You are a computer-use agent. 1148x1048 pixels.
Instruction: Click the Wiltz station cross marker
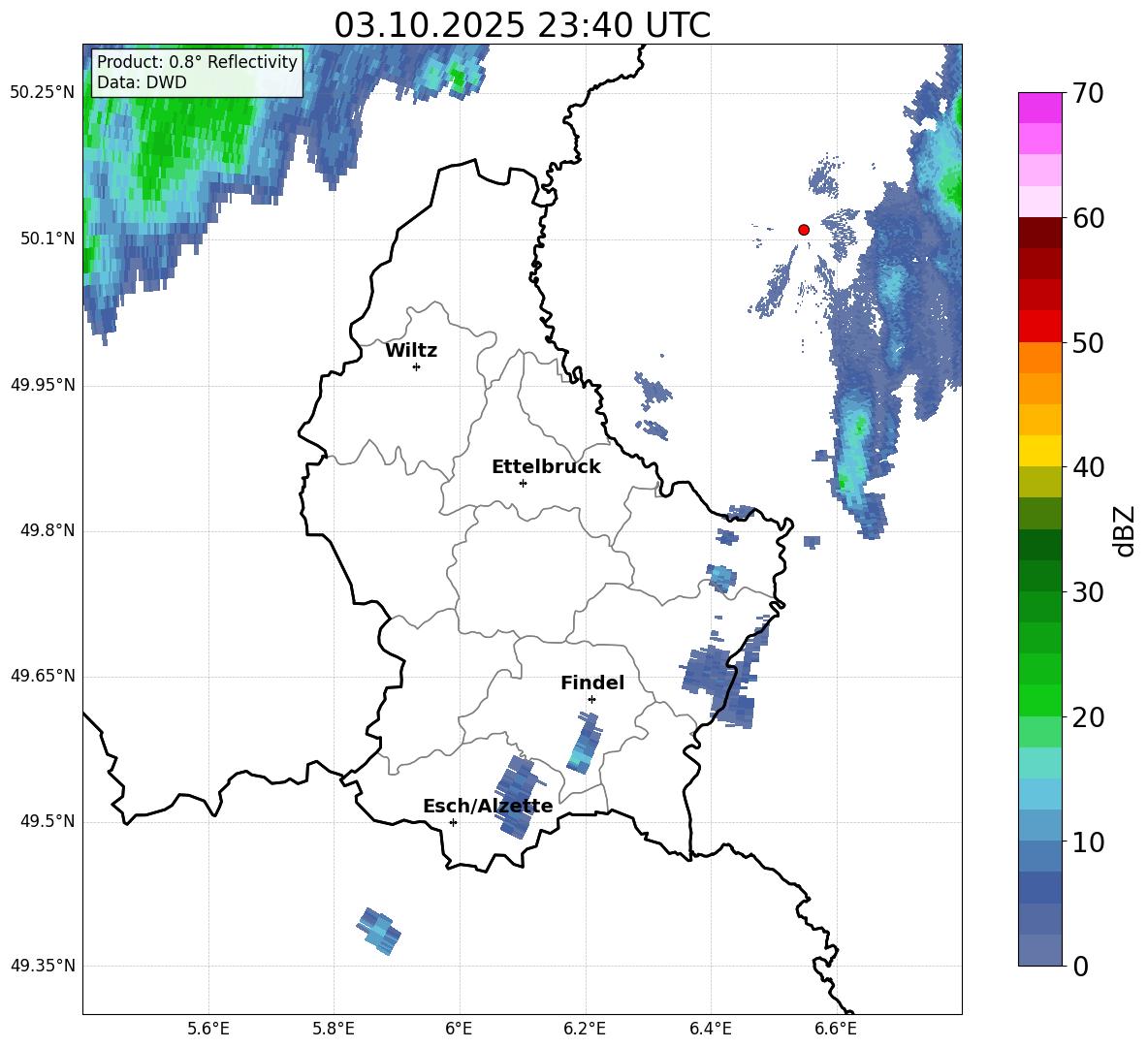(417, 366)
